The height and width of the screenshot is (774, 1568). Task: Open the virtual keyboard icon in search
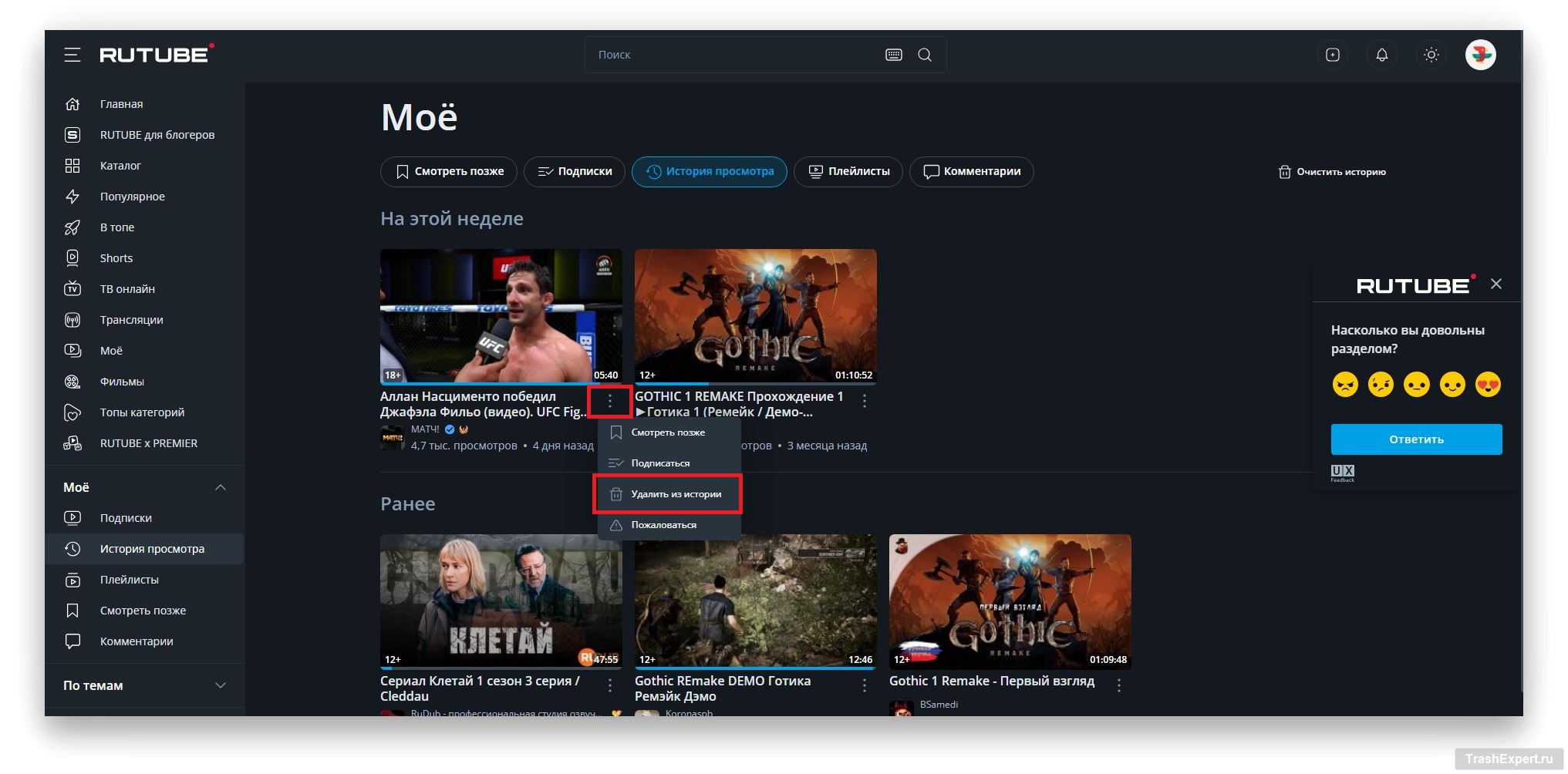(893, 55)
